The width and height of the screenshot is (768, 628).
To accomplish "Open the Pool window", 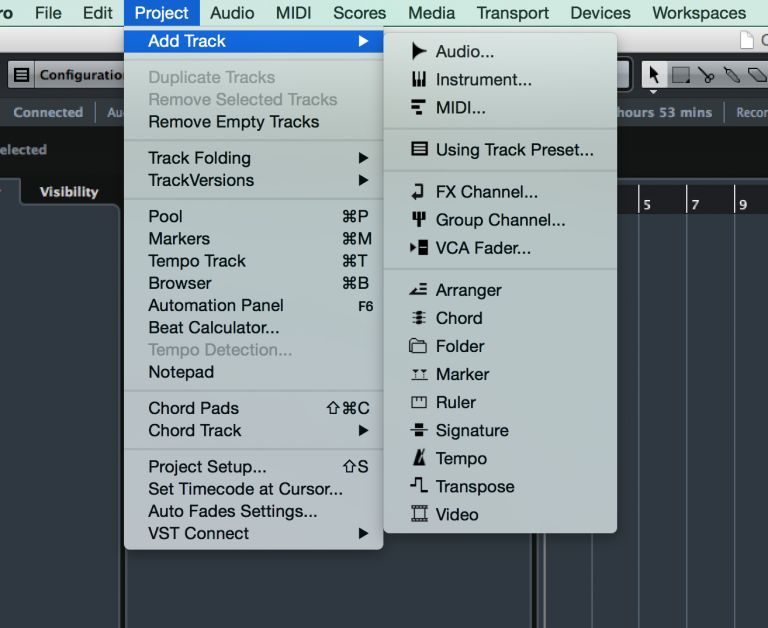I will 253,216.
